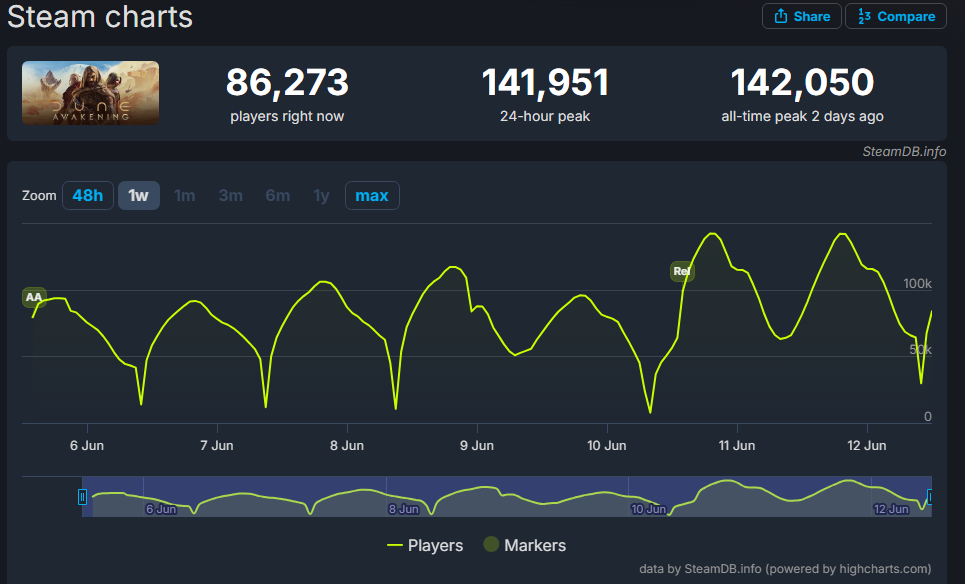Click the 86,273 players right now stat

tap(287, 94)
